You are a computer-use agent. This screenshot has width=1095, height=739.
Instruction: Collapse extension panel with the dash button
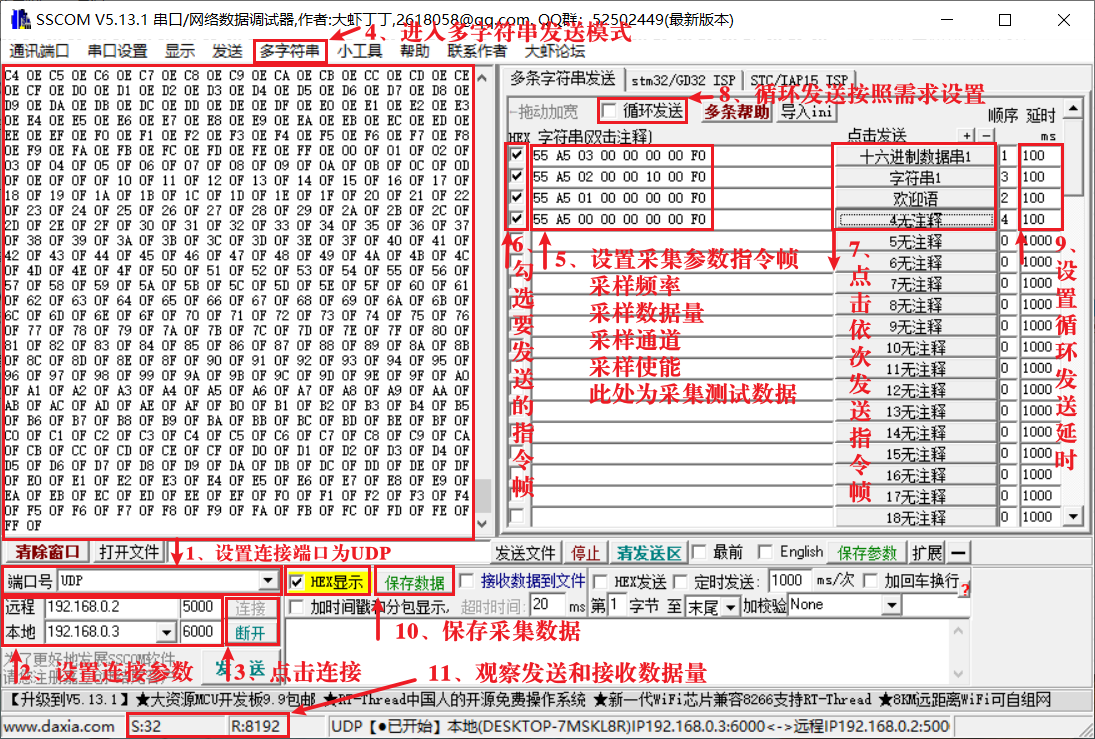point(959,553)
